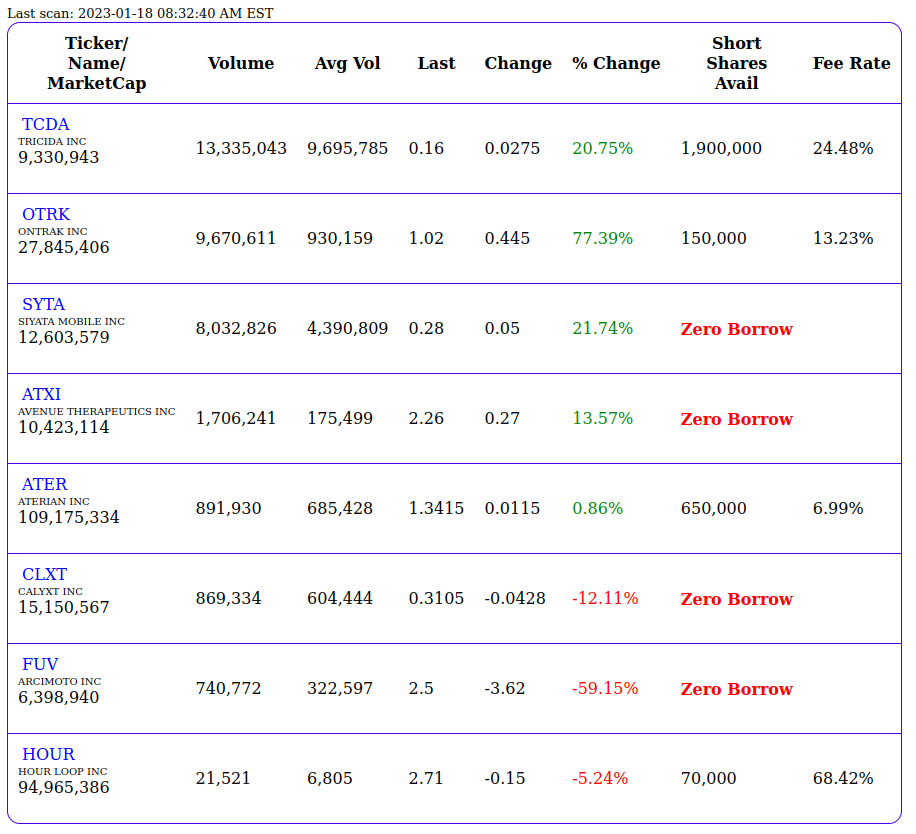Click the Ticker/Name/MarketCap header
Screen dimensions: 916x834
(x=96, y=63)
